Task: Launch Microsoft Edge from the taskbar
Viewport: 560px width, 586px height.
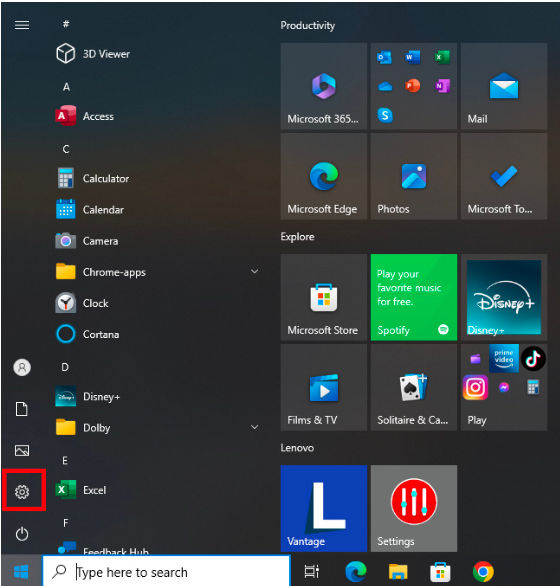Action: [x=356, y=572]
